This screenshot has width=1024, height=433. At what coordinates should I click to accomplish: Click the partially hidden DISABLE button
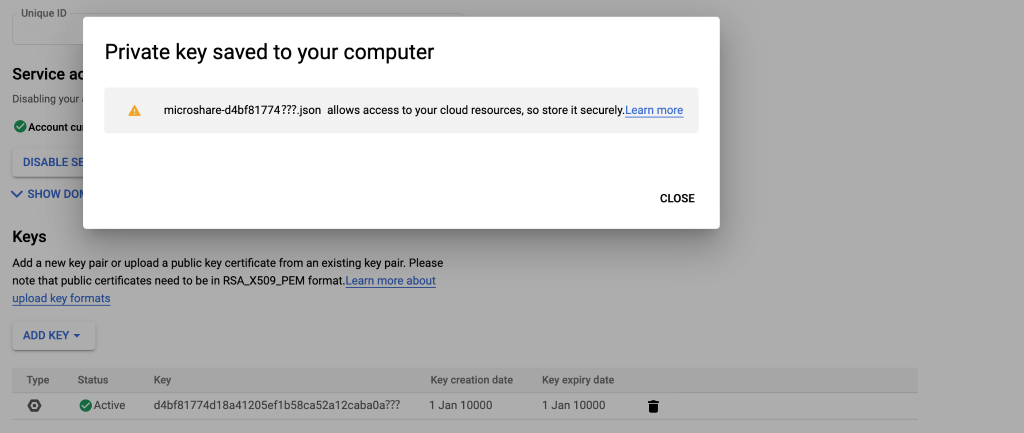pos(48,162)
